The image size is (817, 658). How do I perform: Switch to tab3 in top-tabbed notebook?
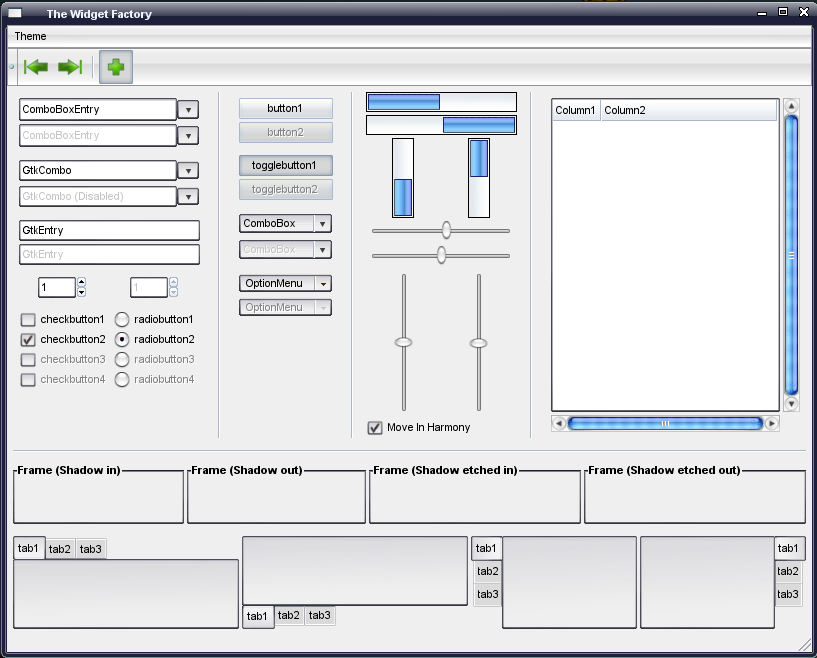point(91,549)
